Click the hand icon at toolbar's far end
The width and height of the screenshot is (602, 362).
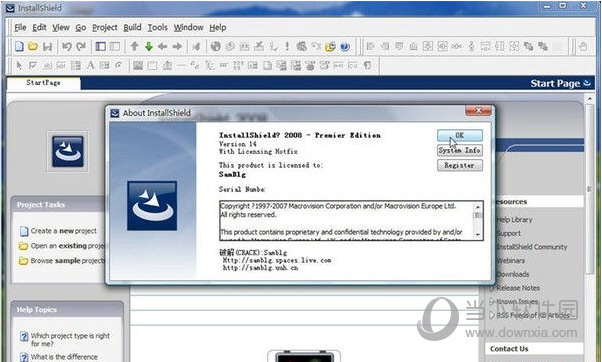[x=583, y=47]
